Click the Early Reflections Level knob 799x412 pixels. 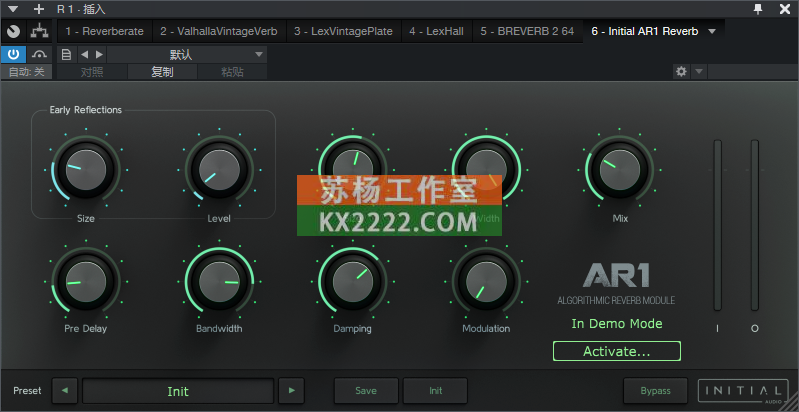click(x=219, y=170)
